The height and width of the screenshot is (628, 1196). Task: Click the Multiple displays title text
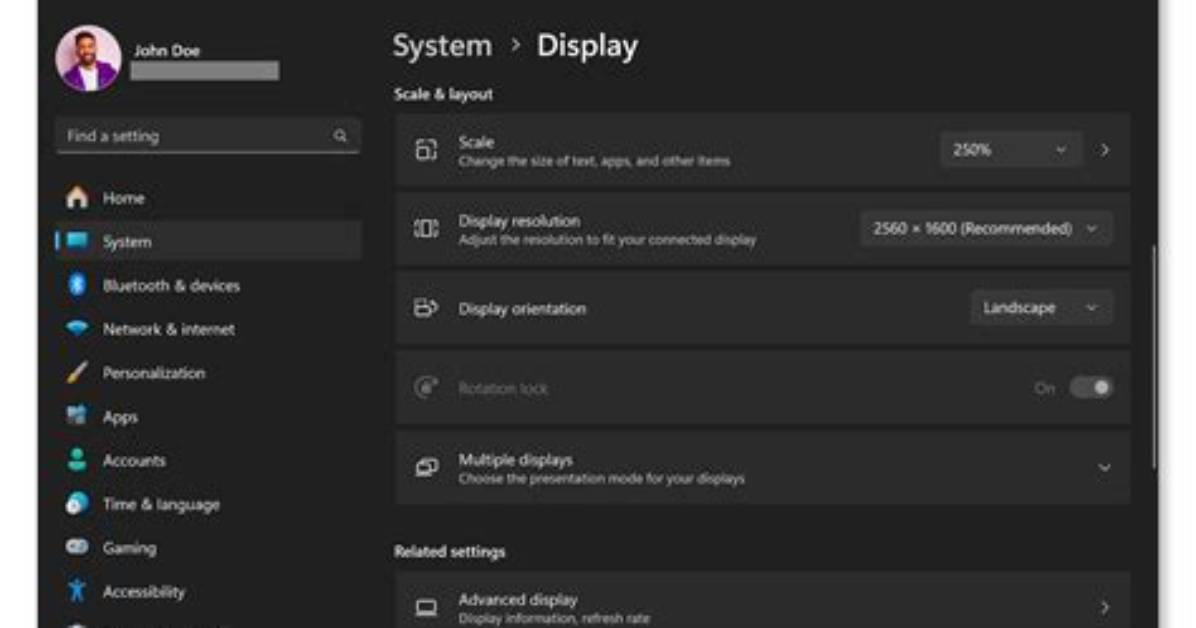(x=516, y=460)
